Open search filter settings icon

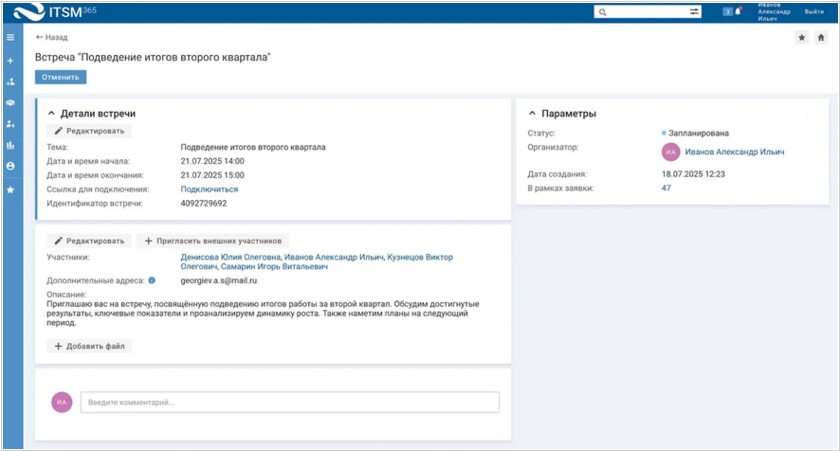pos(694,12)
